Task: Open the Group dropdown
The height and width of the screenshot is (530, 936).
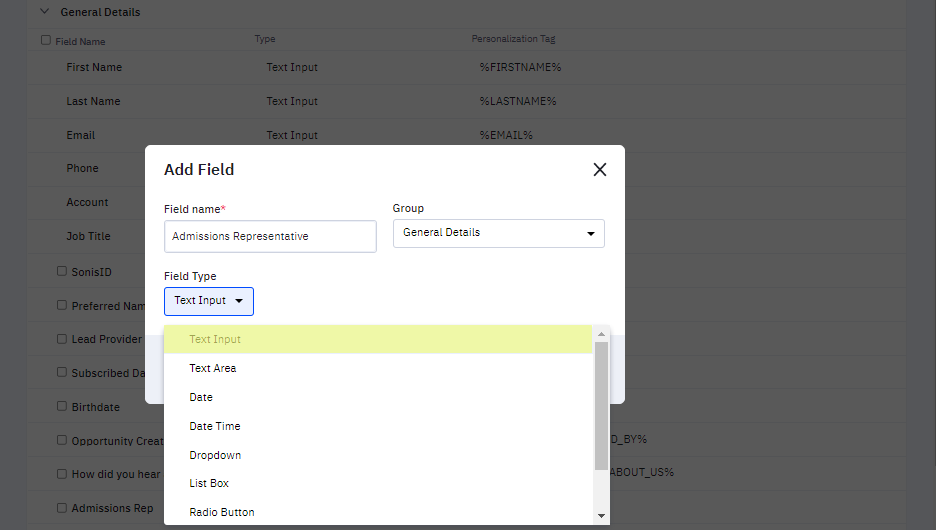Action: point(498,233)
